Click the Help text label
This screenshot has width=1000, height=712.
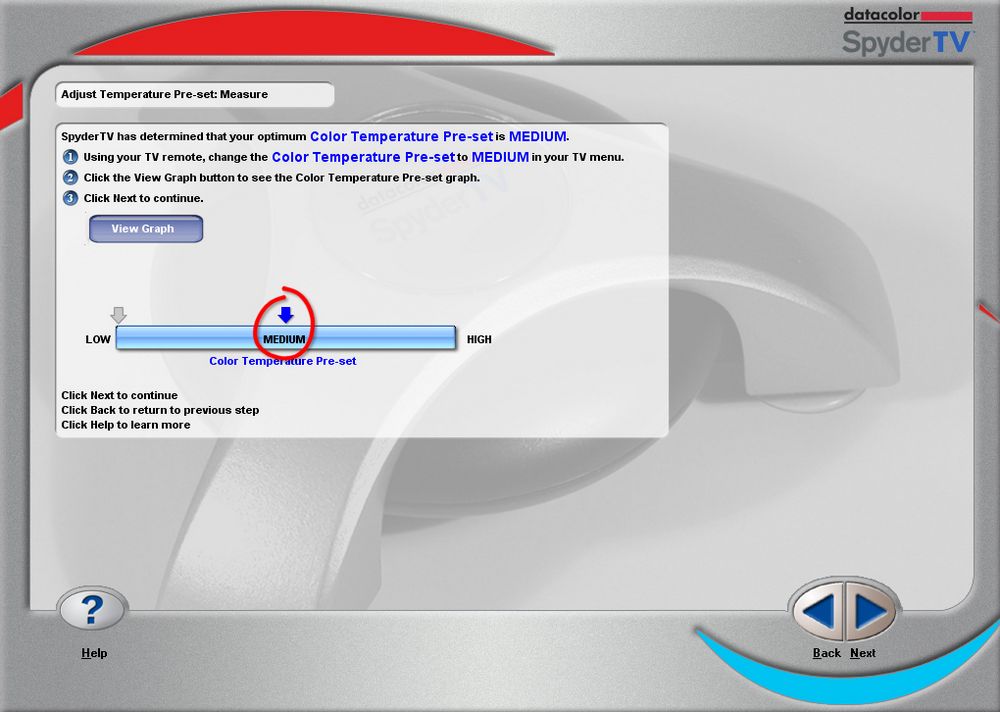[94, 653]
